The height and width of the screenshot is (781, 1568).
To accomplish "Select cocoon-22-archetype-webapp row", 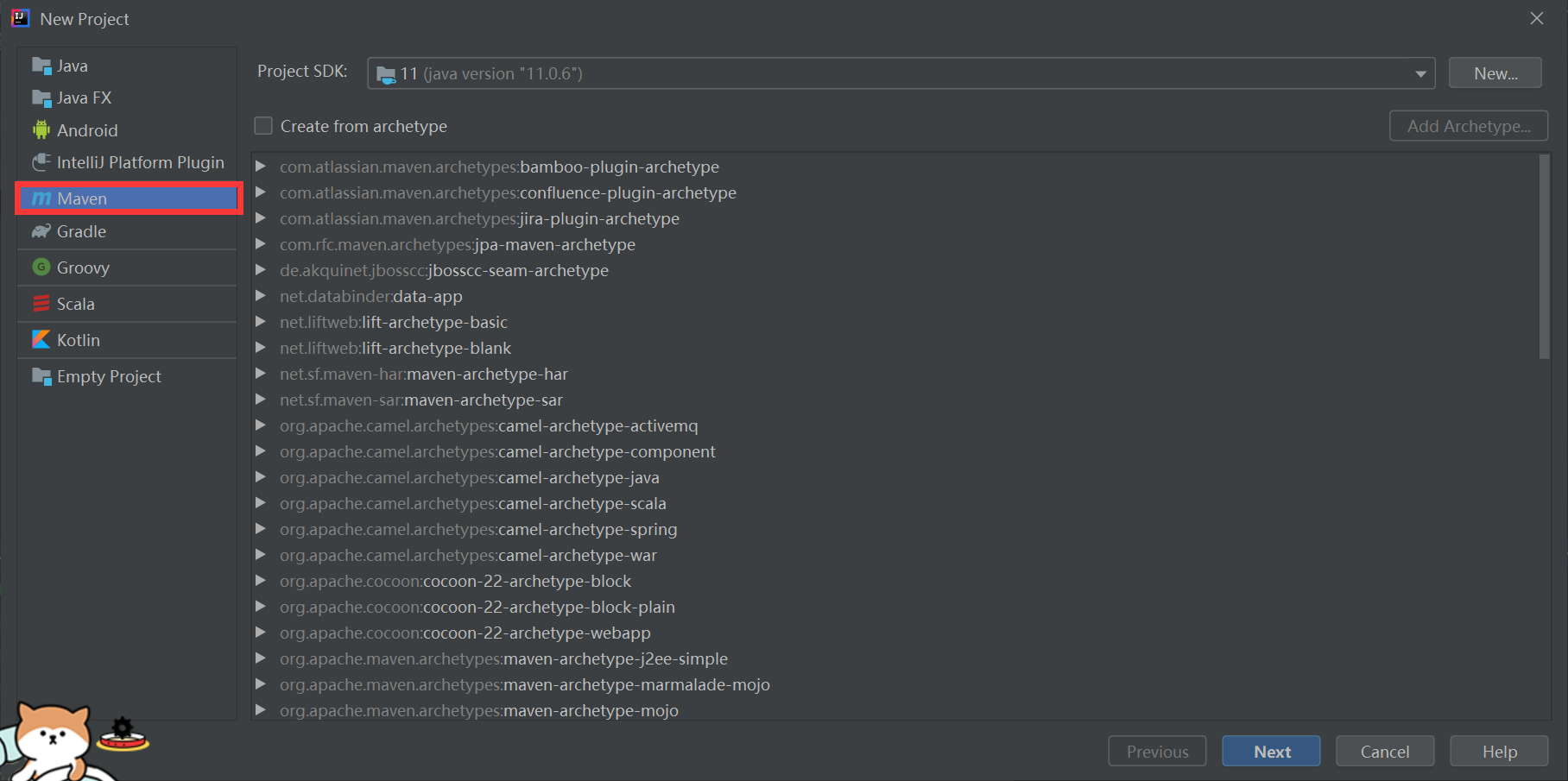I will (x=895, y=633).
